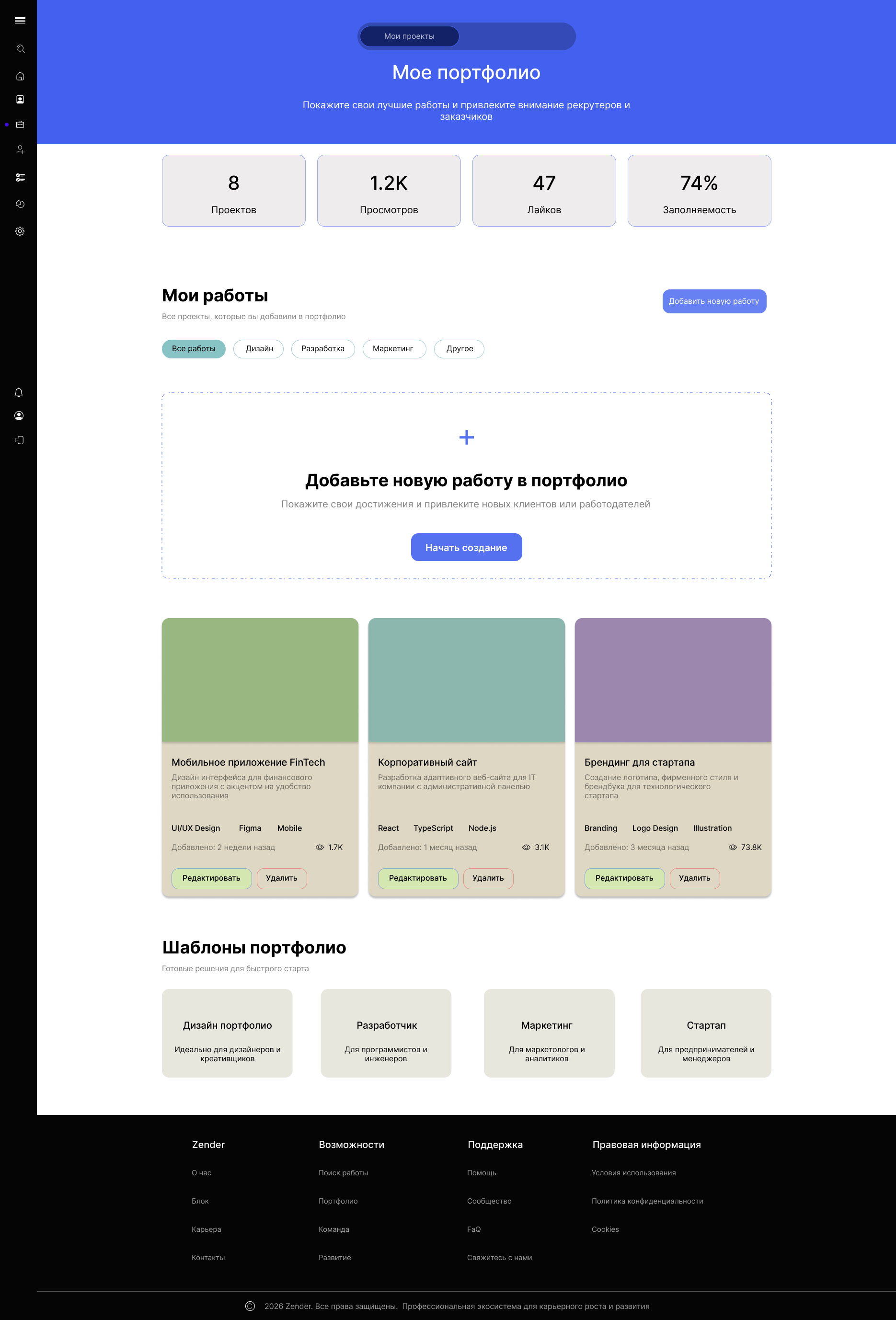Enable the 'Дизайн' works filter
This screenshot has height=1320, width=896.
coord(258,349)
